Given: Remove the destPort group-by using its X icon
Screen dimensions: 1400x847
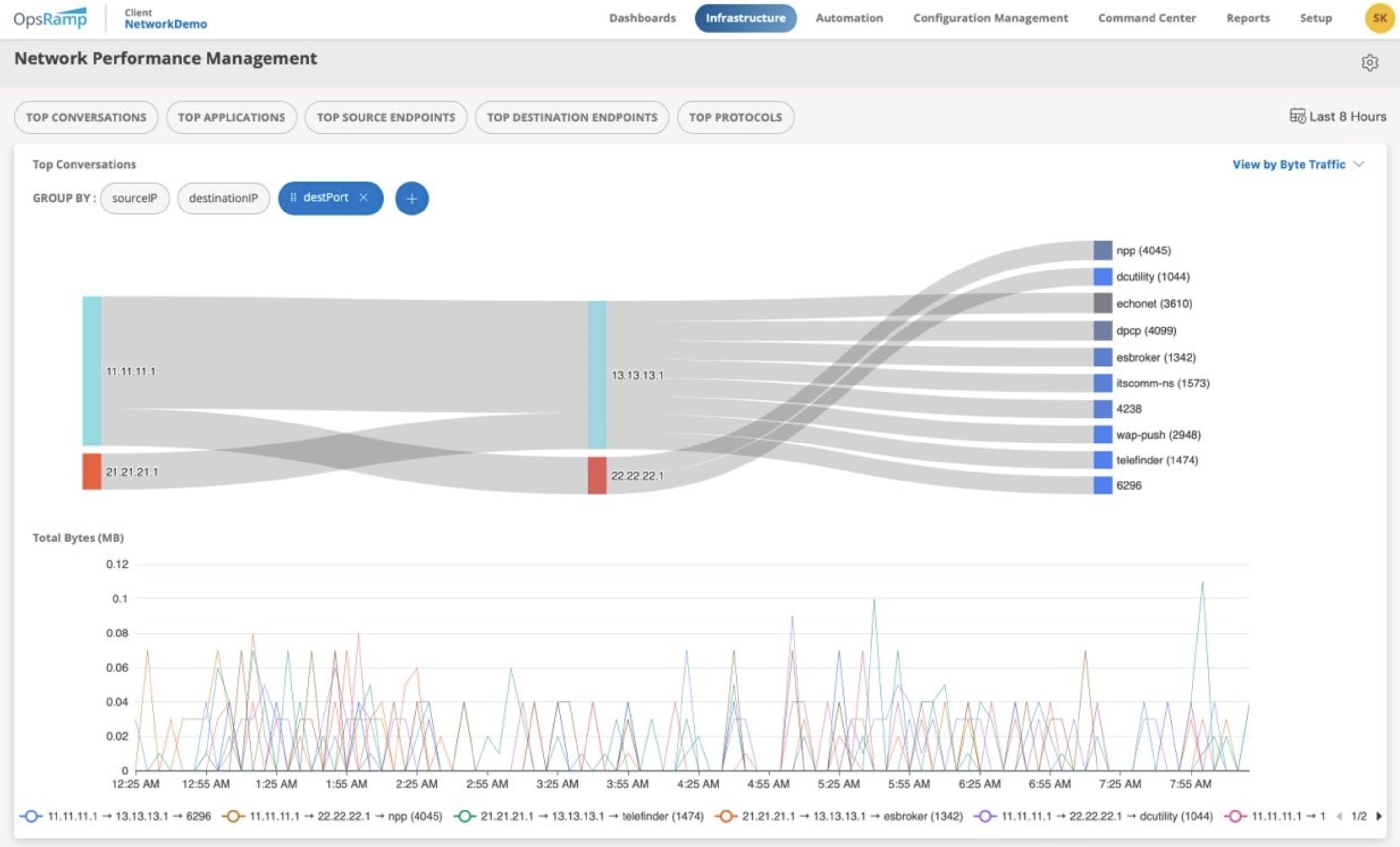Looking at the screenshot, I should [365, 198].
